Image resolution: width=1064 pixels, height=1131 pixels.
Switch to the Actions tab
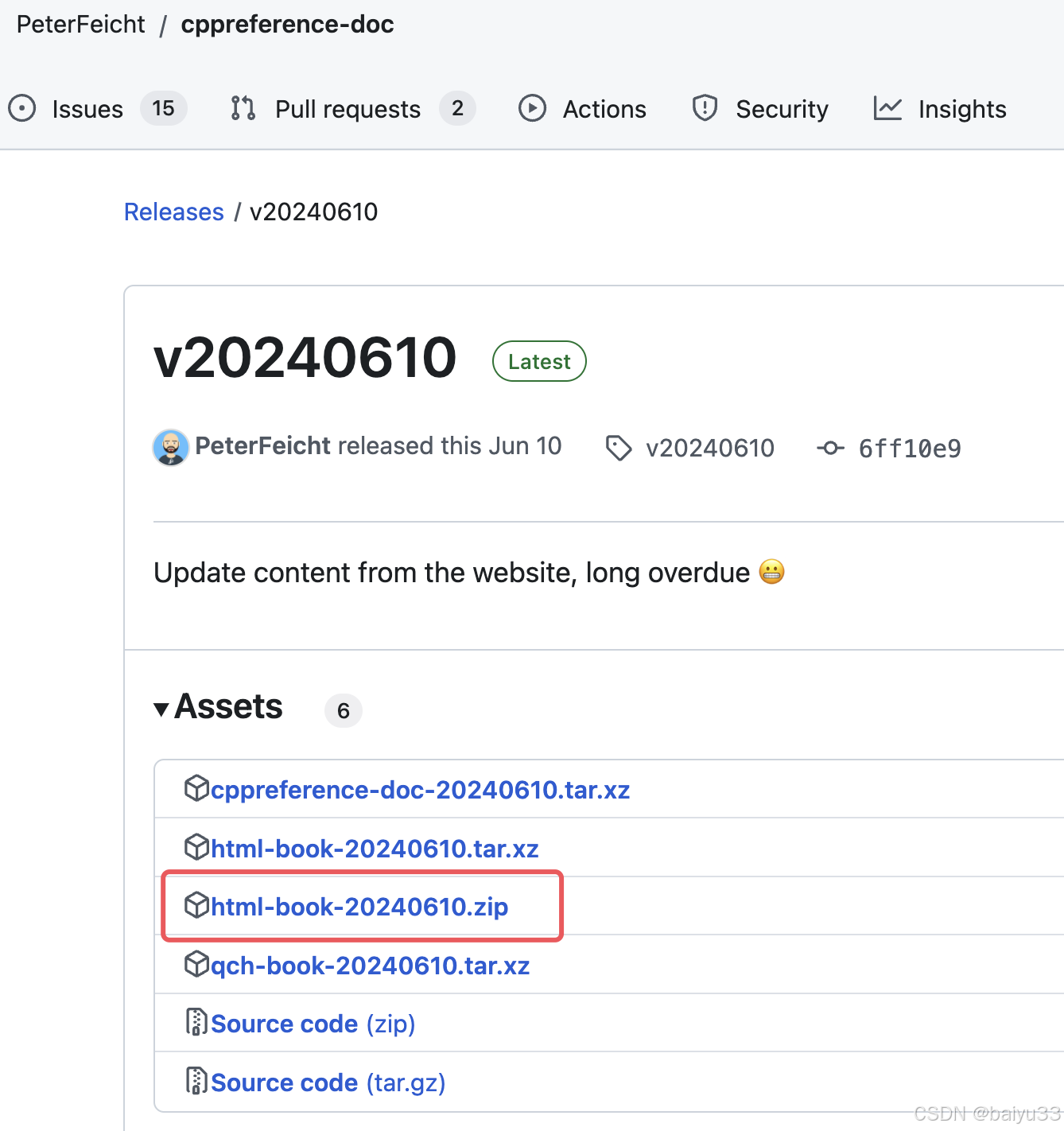coord(582,109)
